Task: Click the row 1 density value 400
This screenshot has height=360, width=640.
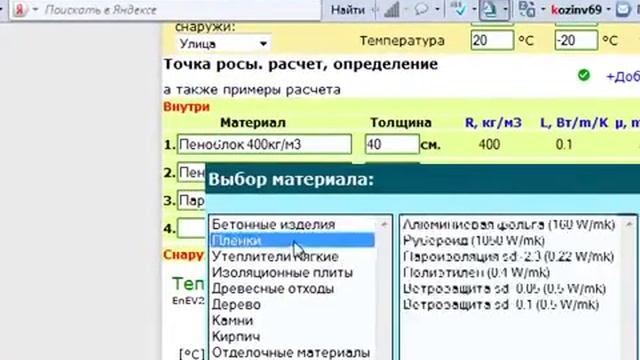Action: coord(489,144)
